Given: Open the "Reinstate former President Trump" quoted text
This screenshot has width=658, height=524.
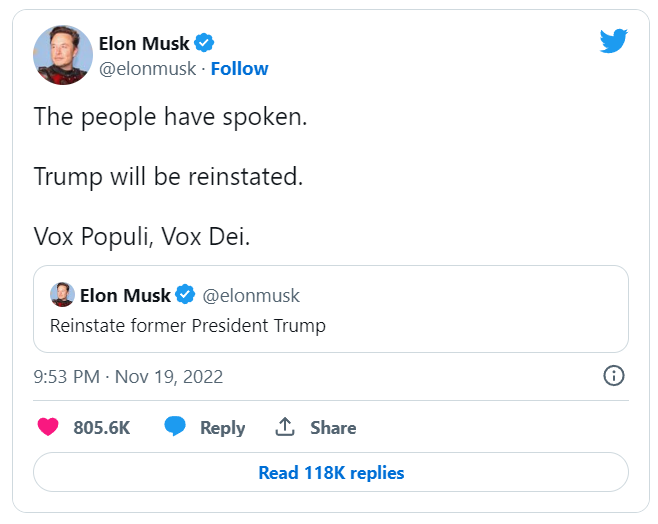Looking at the screenshot, I should pyautogui.click(x=188, y=325).
